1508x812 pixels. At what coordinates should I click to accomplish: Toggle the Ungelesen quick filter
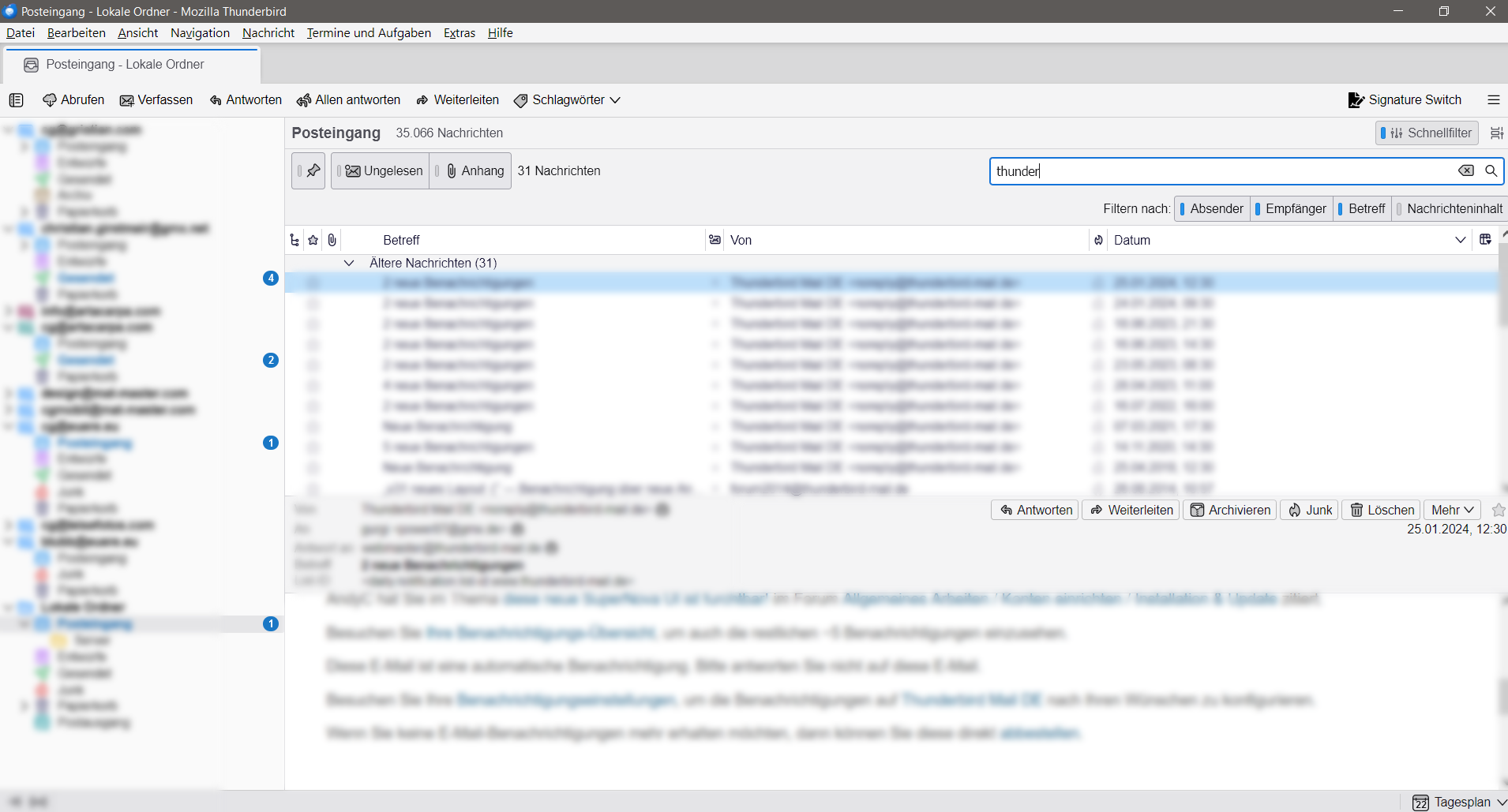pos(380,171)
